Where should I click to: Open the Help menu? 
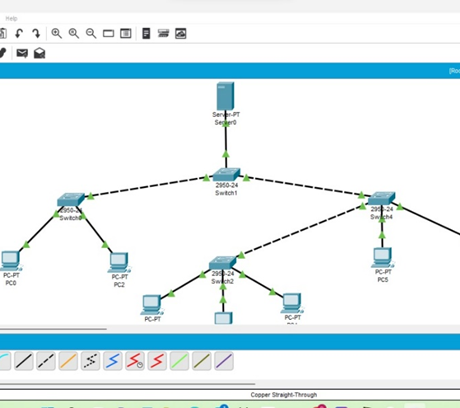(x=11, y=18)
